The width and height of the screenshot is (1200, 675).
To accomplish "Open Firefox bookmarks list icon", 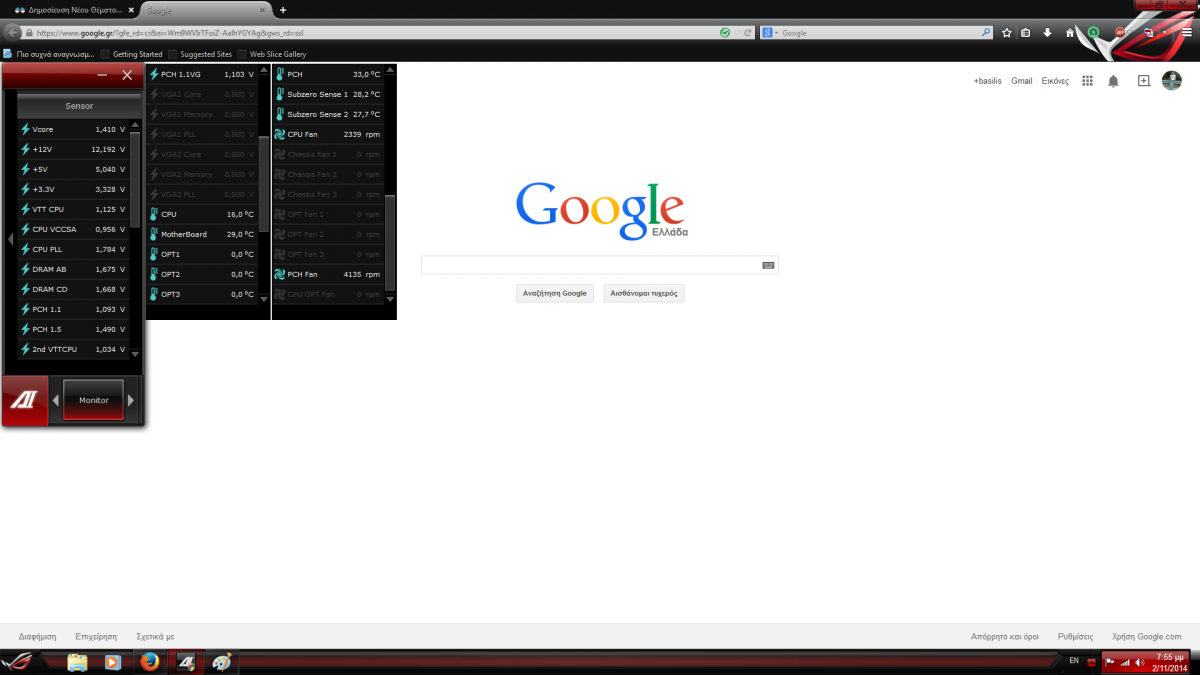I will pos(1027,33).
